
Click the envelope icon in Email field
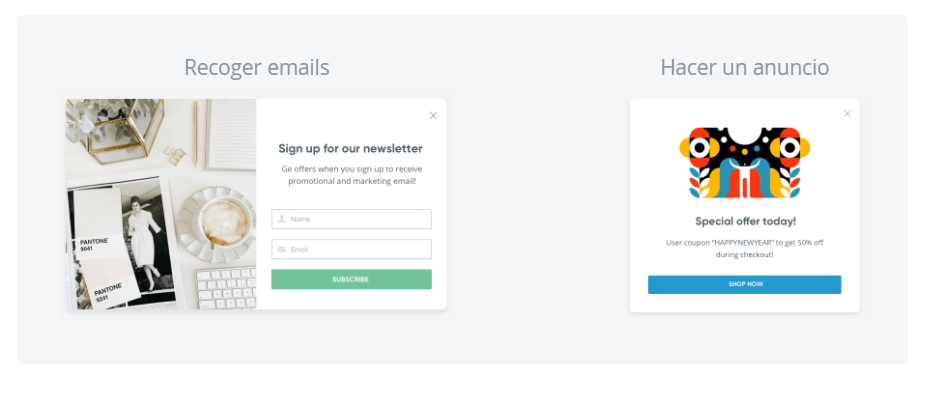282,249
